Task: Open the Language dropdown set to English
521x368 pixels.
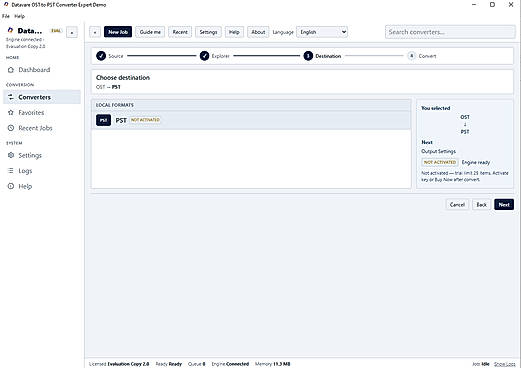Action: pyautogui.click(x=322, y=32)
